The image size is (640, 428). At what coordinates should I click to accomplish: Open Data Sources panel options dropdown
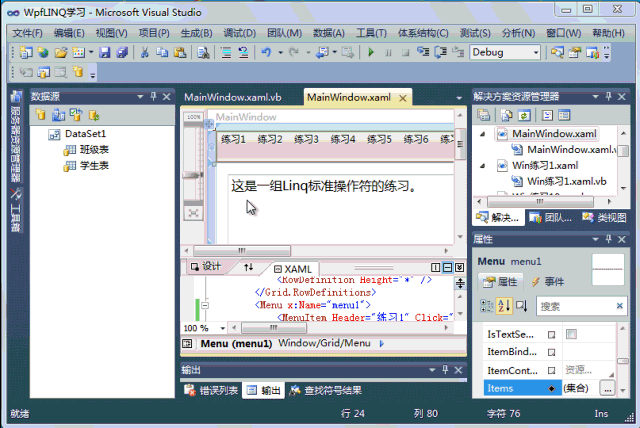(x=140, y=96)
